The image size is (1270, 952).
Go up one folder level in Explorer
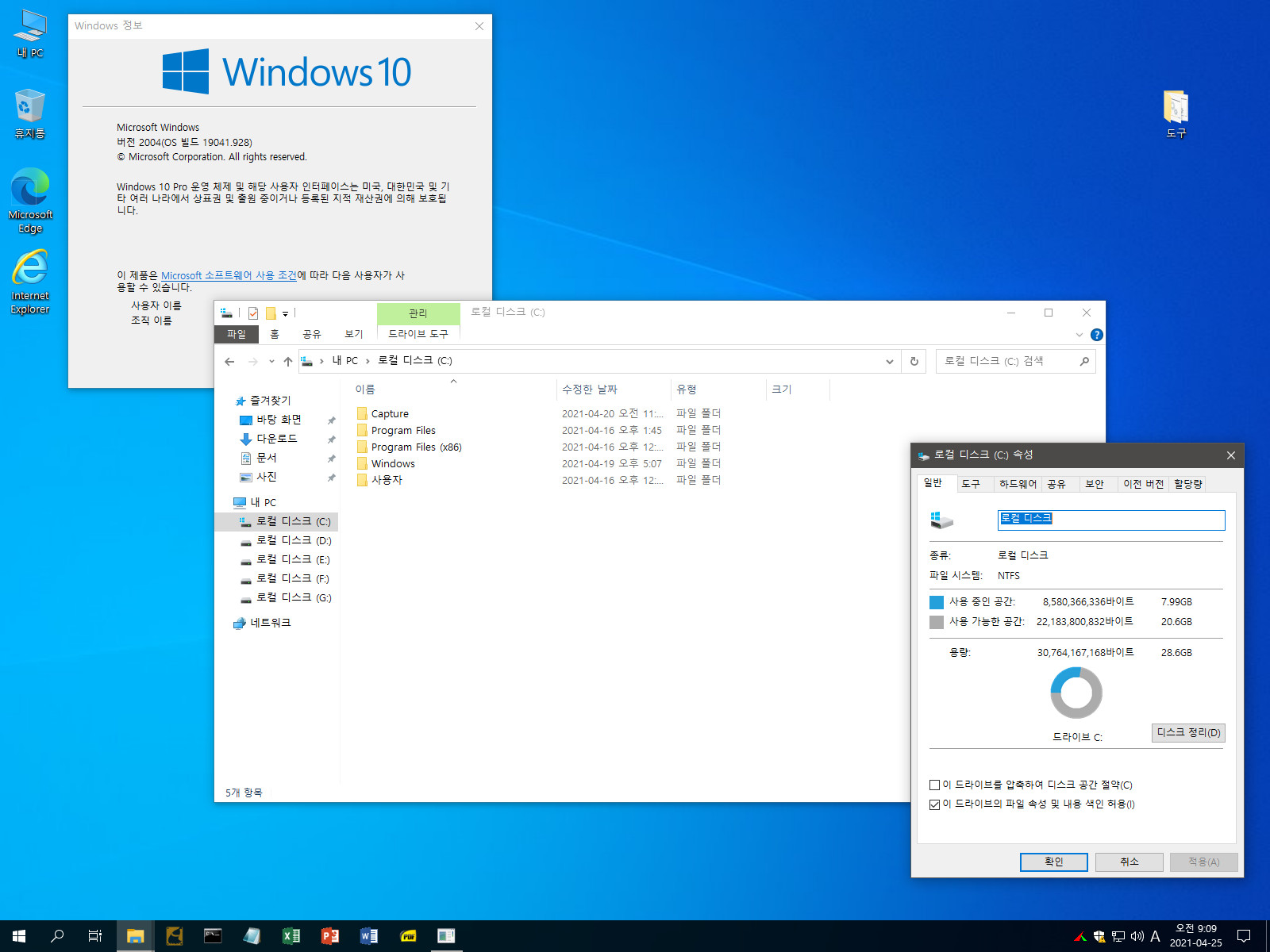coord(288,361)
